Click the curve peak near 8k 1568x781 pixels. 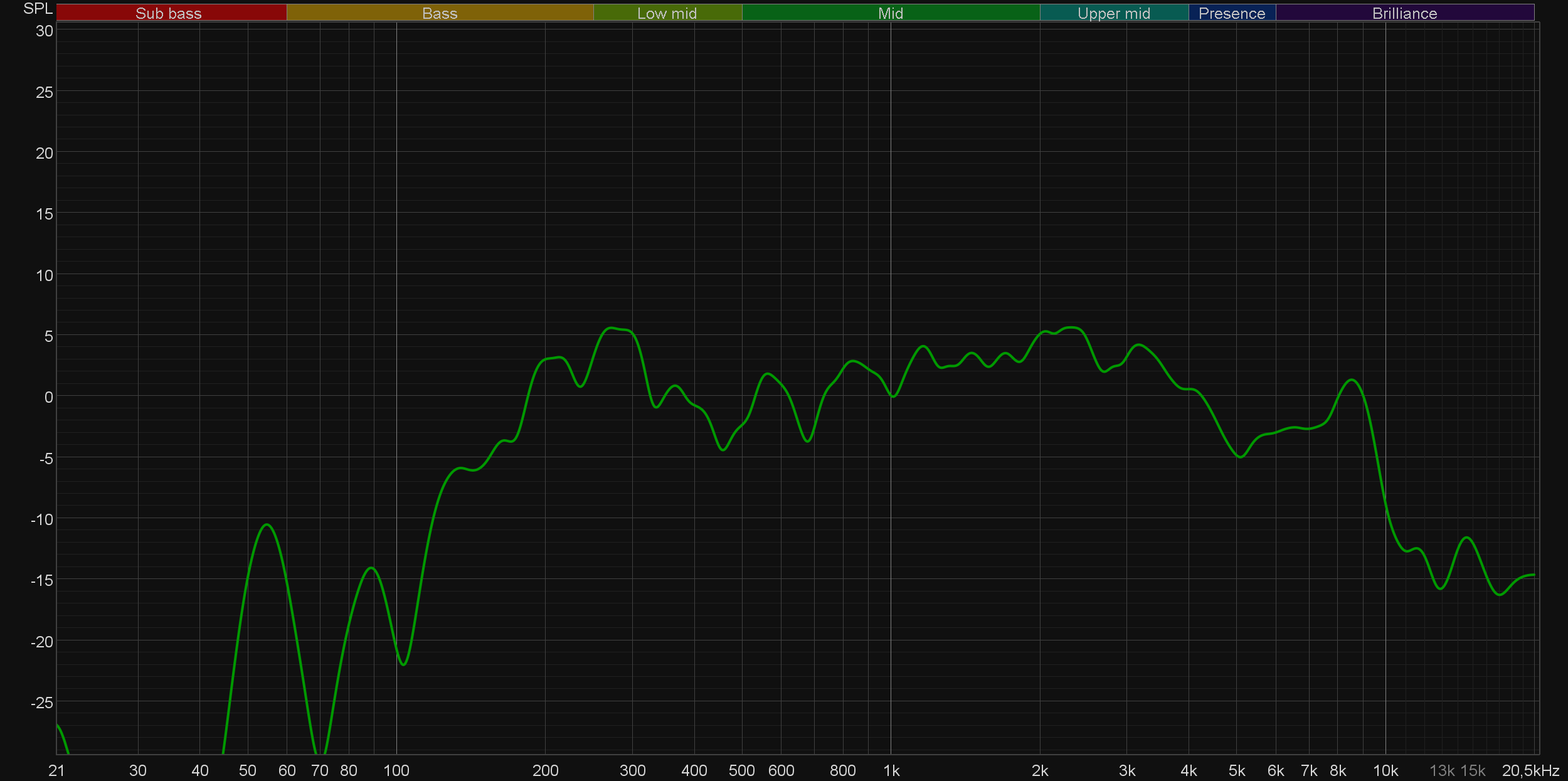1352,380
